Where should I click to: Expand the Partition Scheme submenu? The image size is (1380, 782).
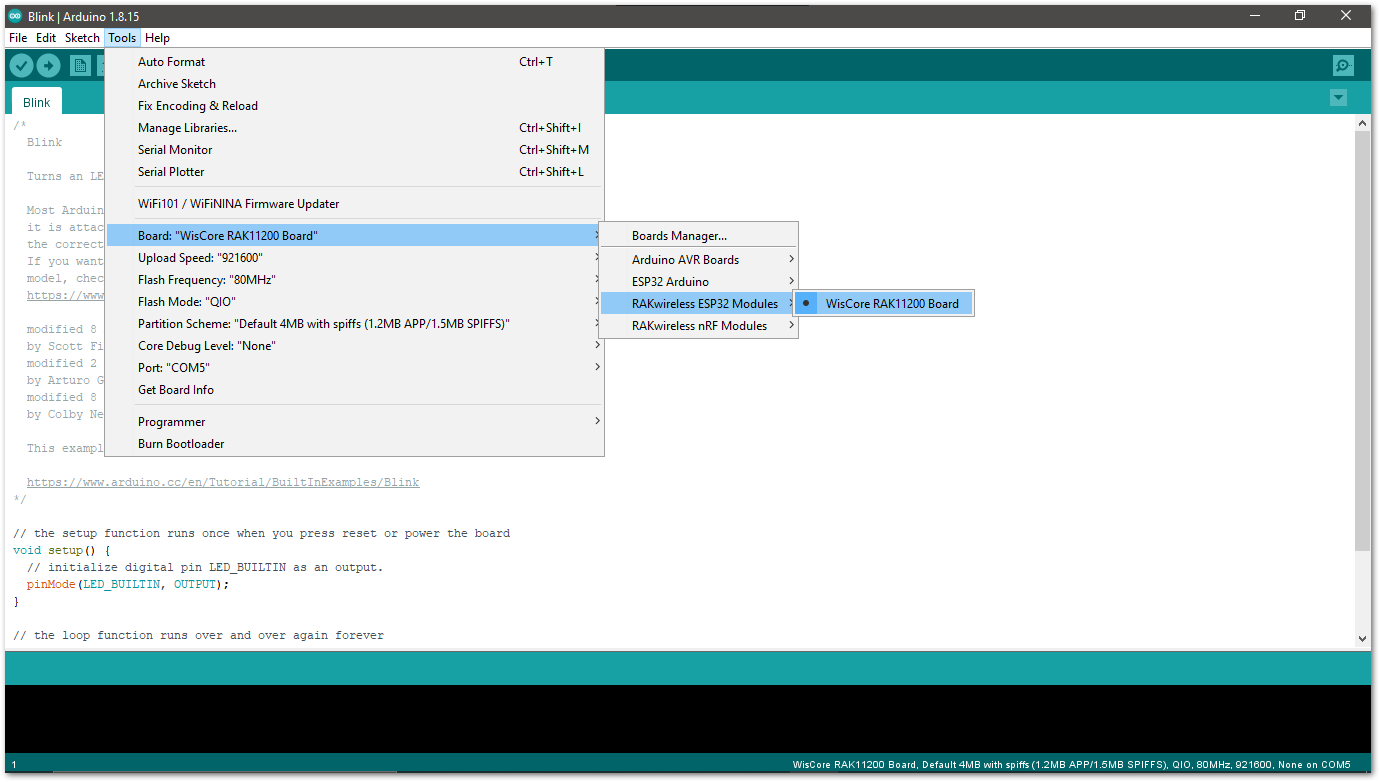(x=354, y=324)
